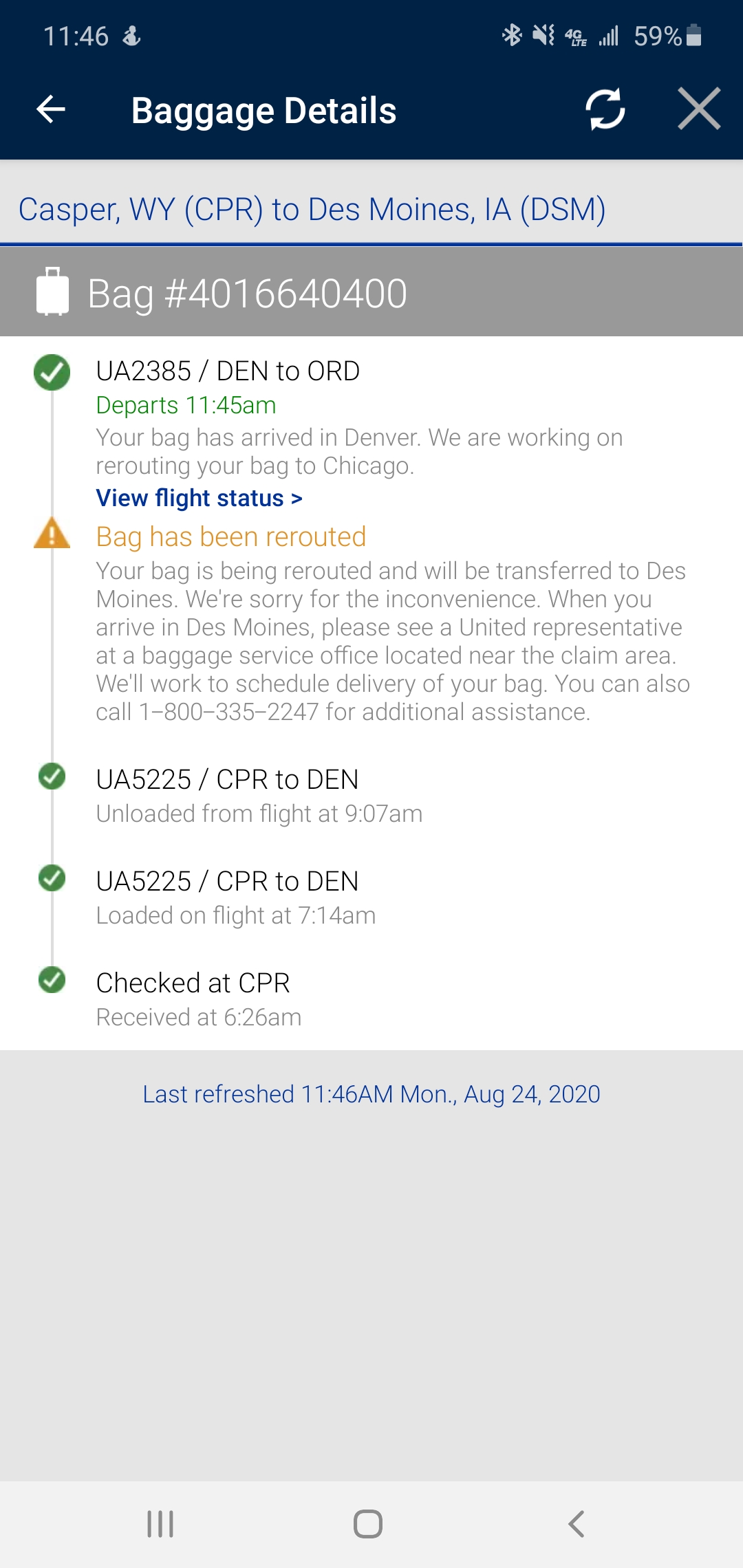Tap the Last refreshed timestamp text
This screenshot has width=743, height=1568.
371,1093
